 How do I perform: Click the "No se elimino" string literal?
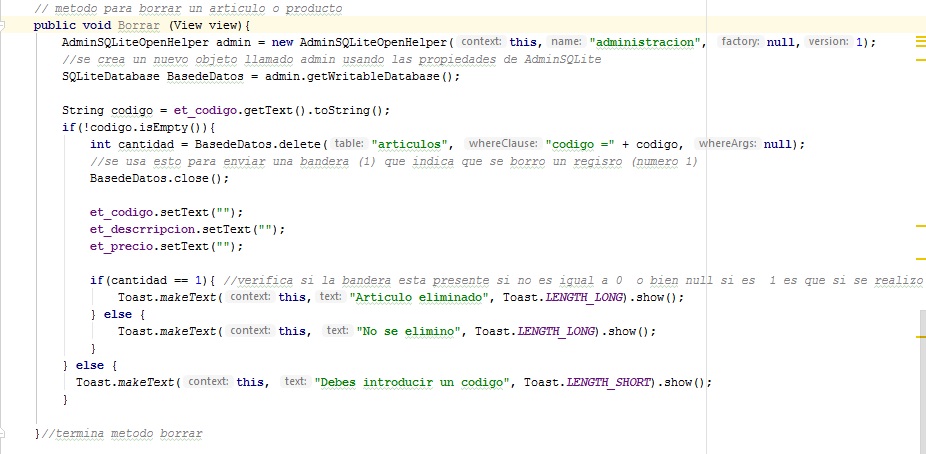(410, 331)
